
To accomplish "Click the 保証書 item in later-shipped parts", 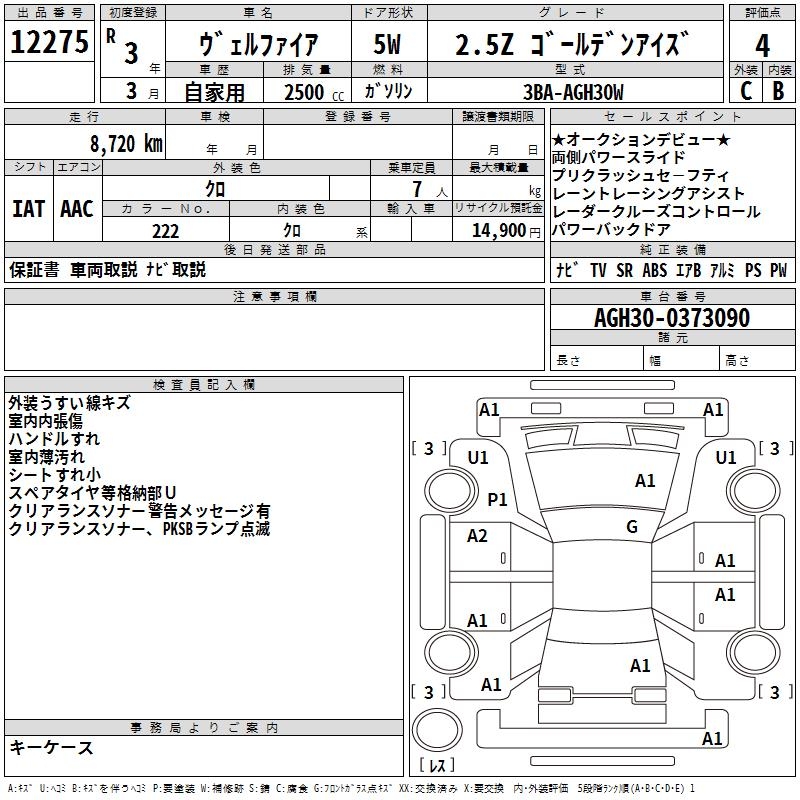I will tap(34, 269).
